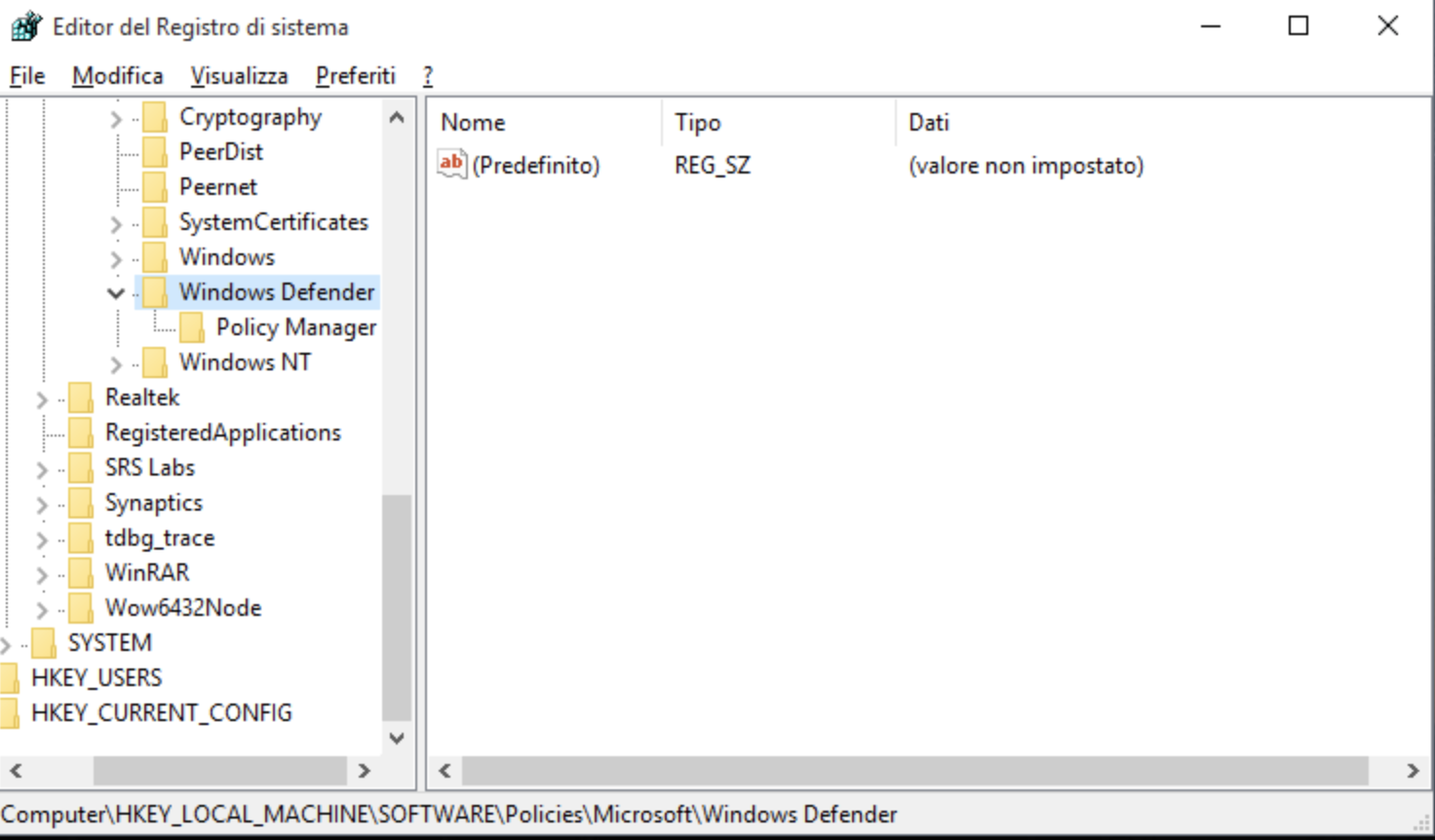Open the File menu

tap(27, 76)
